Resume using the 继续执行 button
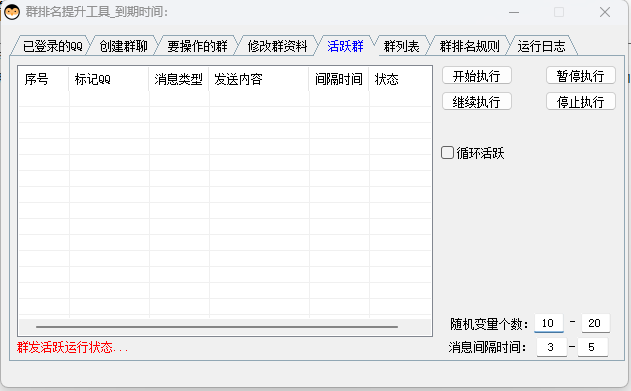Screen dimensions: 631x391 coord(476,101)
